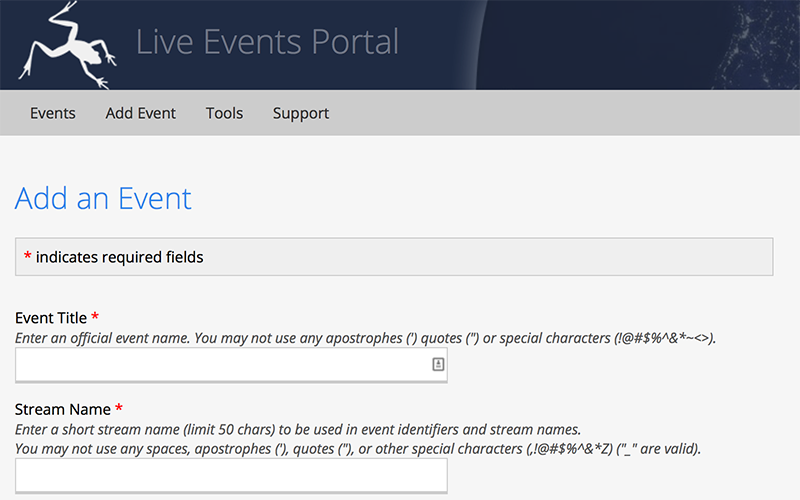
Task: Click red asterisk in required fields notice
Action: [x=28, y=255]
